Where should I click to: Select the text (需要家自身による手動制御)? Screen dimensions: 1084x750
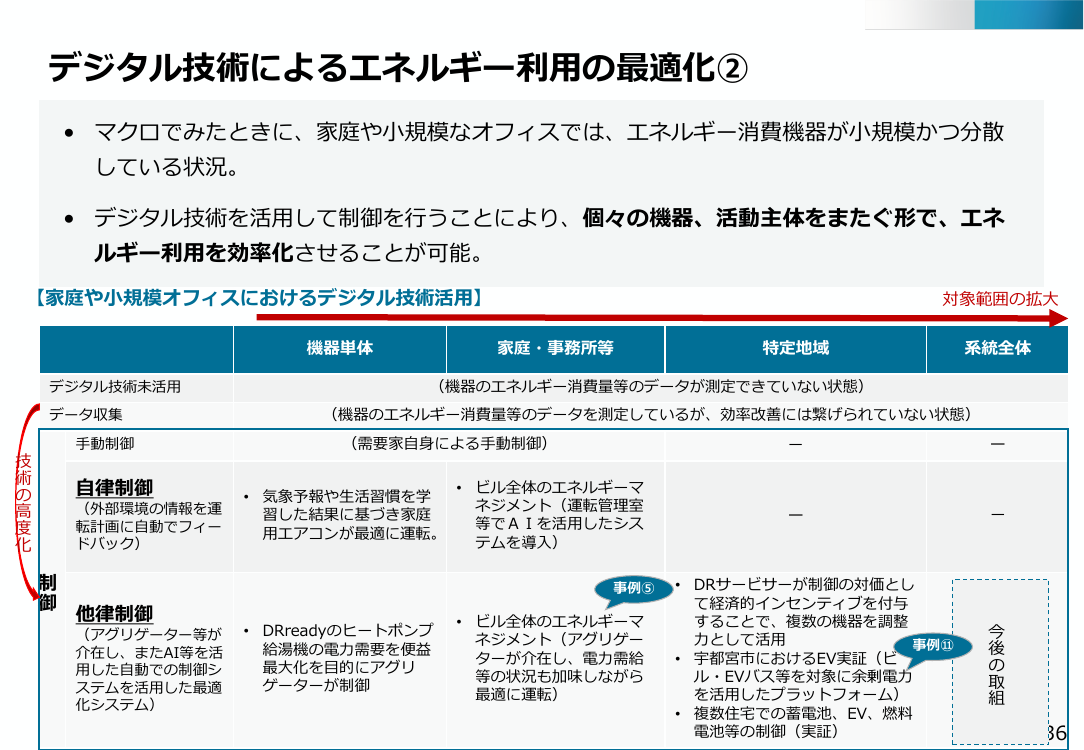pyautogui.click(x=449, y=444)
